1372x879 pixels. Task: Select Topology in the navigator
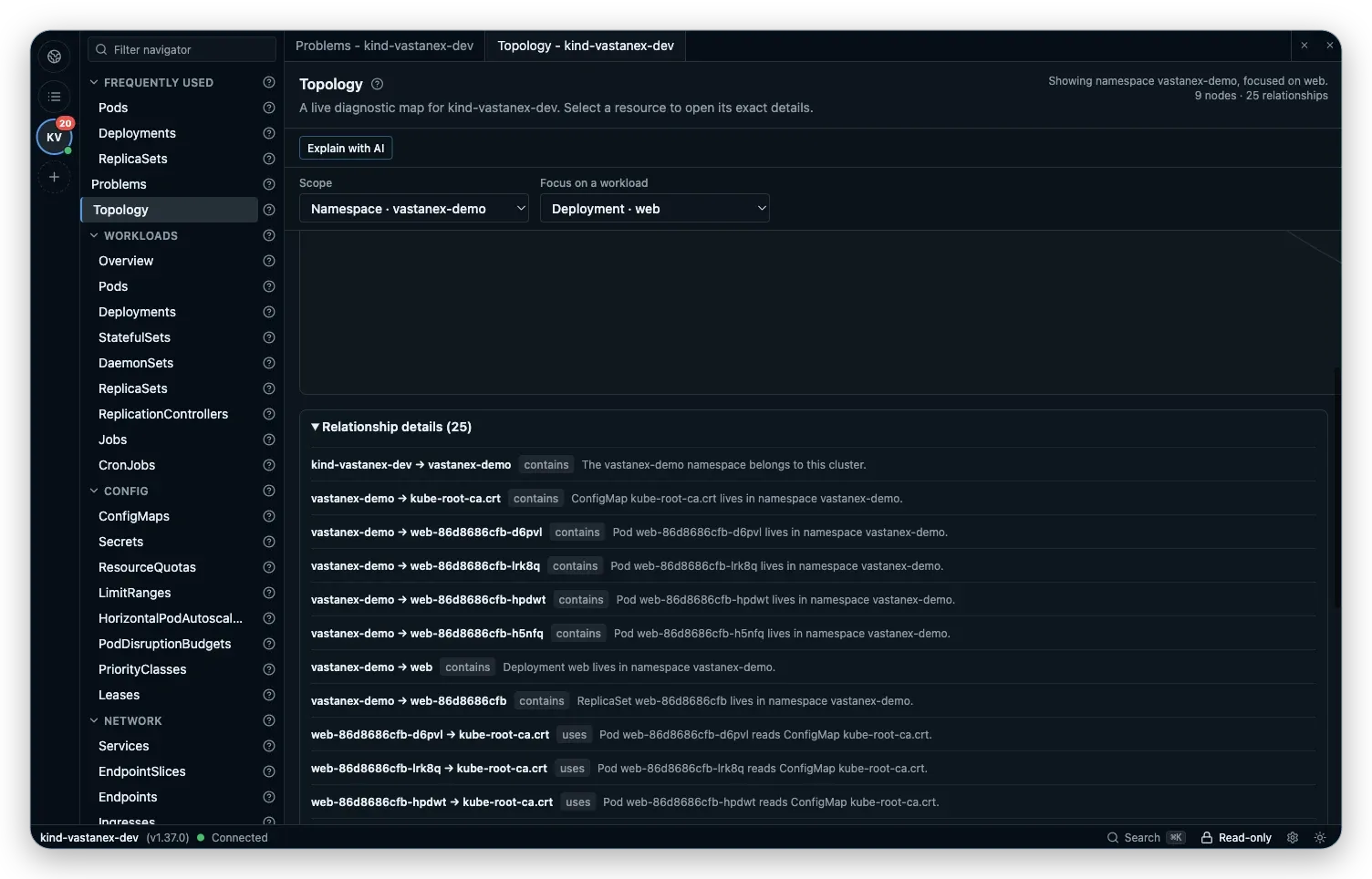tap(170, 210)
